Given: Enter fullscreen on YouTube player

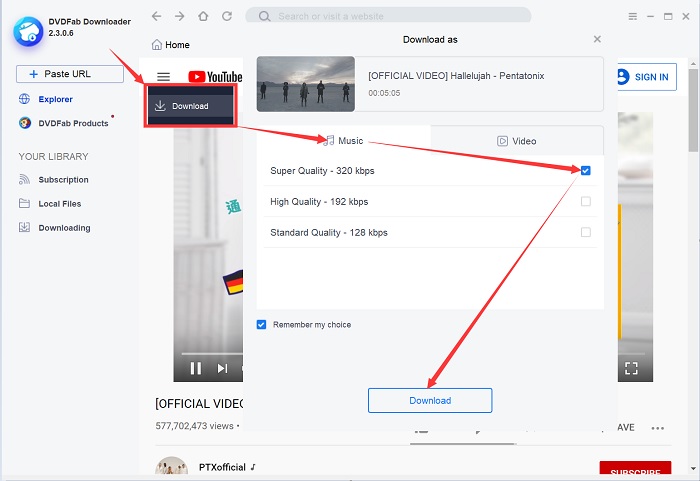Looking at the screenshot, I should [631, 368].
